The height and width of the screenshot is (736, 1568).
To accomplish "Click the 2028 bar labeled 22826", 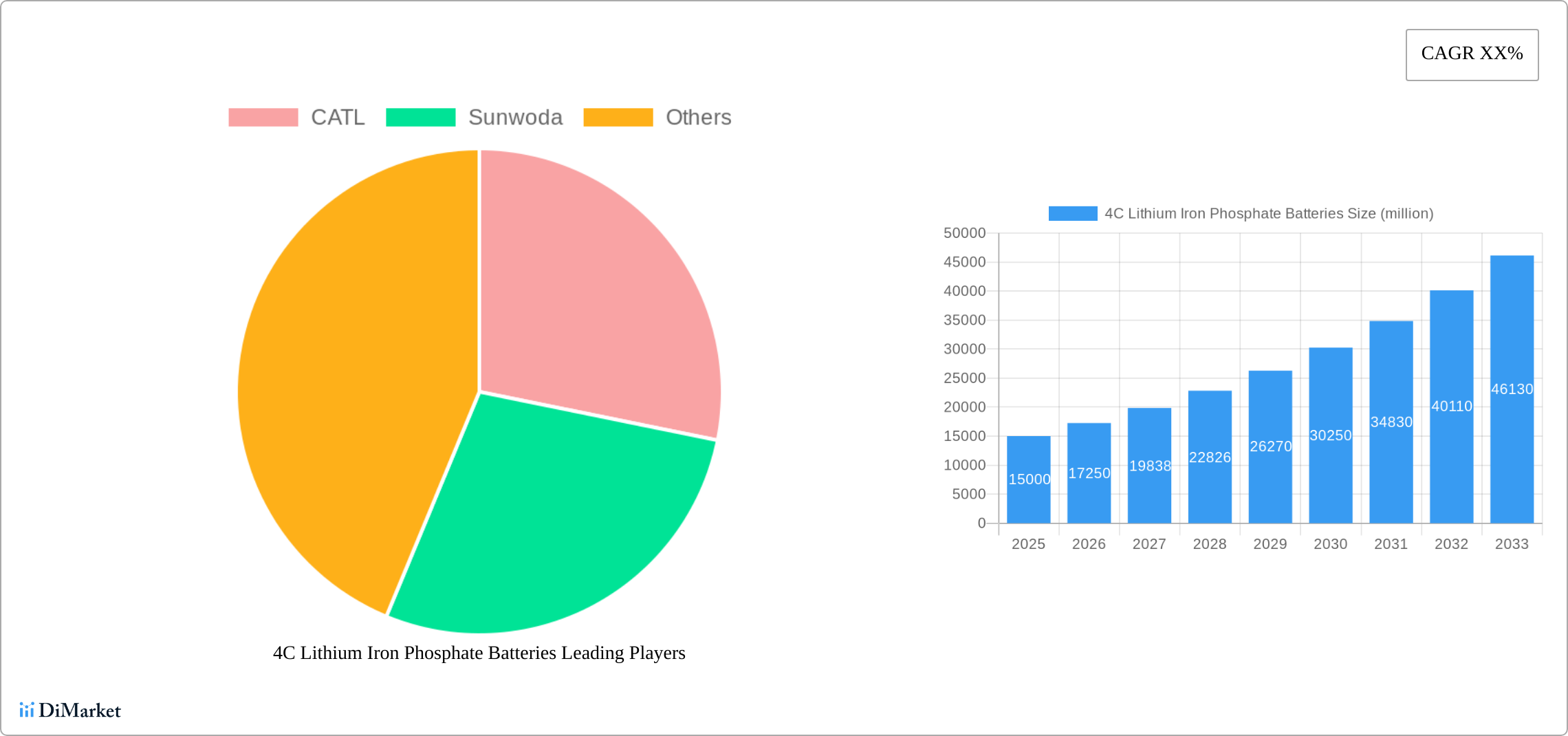I will (1210, 457).
